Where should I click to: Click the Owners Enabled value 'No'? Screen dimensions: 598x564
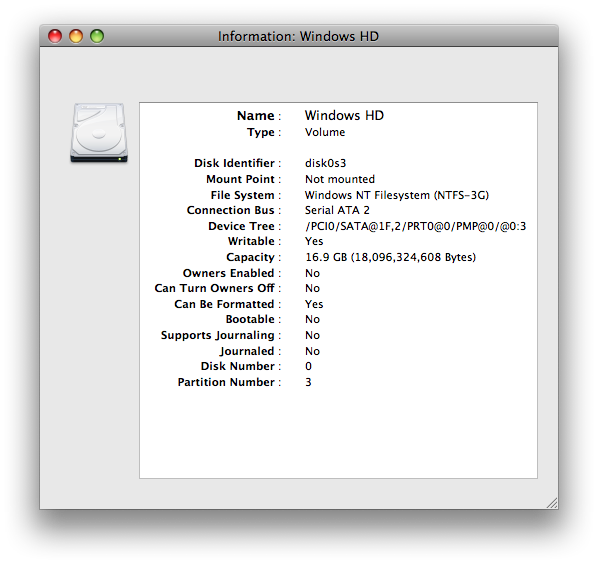(312, 273)
